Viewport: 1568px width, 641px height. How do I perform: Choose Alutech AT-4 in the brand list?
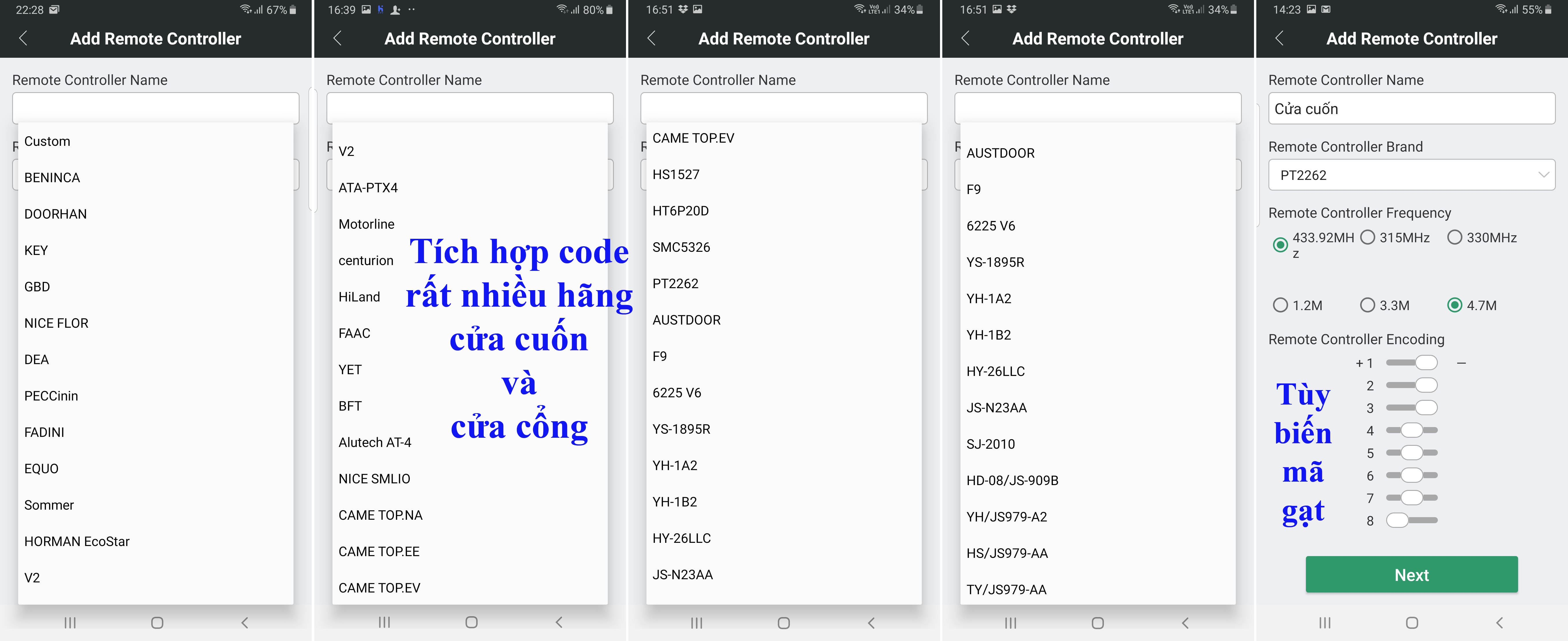pyautogui.click(x=470, y=443)
